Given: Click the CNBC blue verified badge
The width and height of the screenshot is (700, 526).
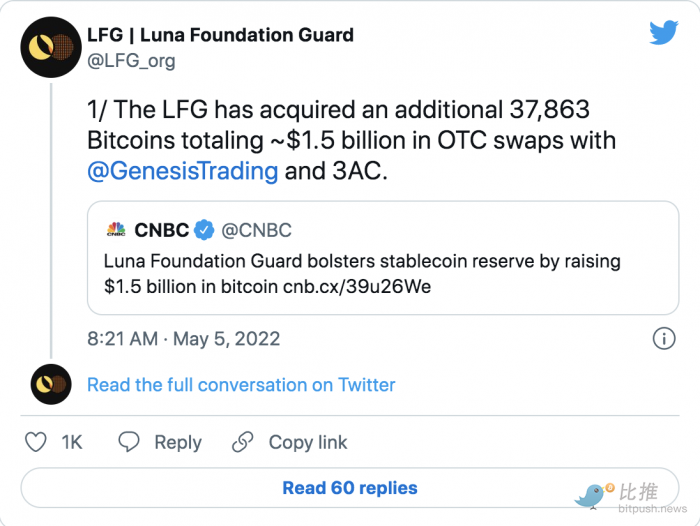Looking at the screenshot, I should [204, 230].
